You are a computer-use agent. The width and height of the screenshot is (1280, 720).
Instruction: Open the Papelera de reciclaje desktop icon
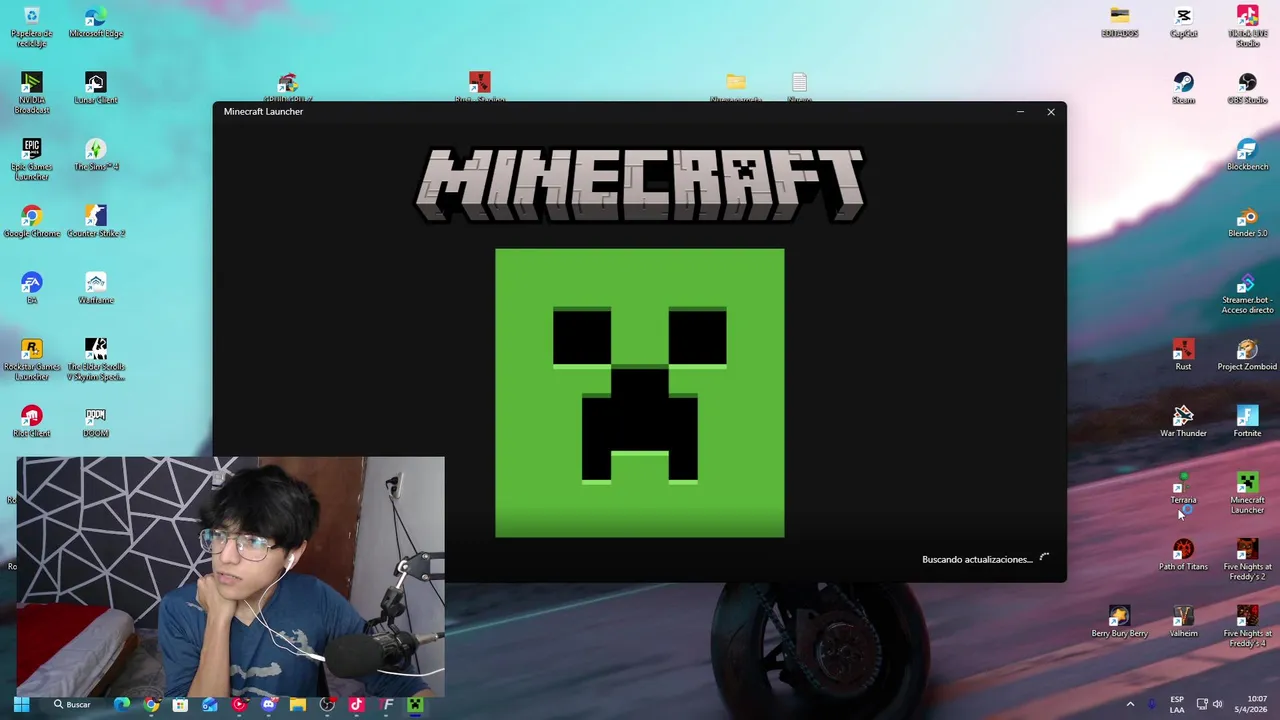(32, 27)
